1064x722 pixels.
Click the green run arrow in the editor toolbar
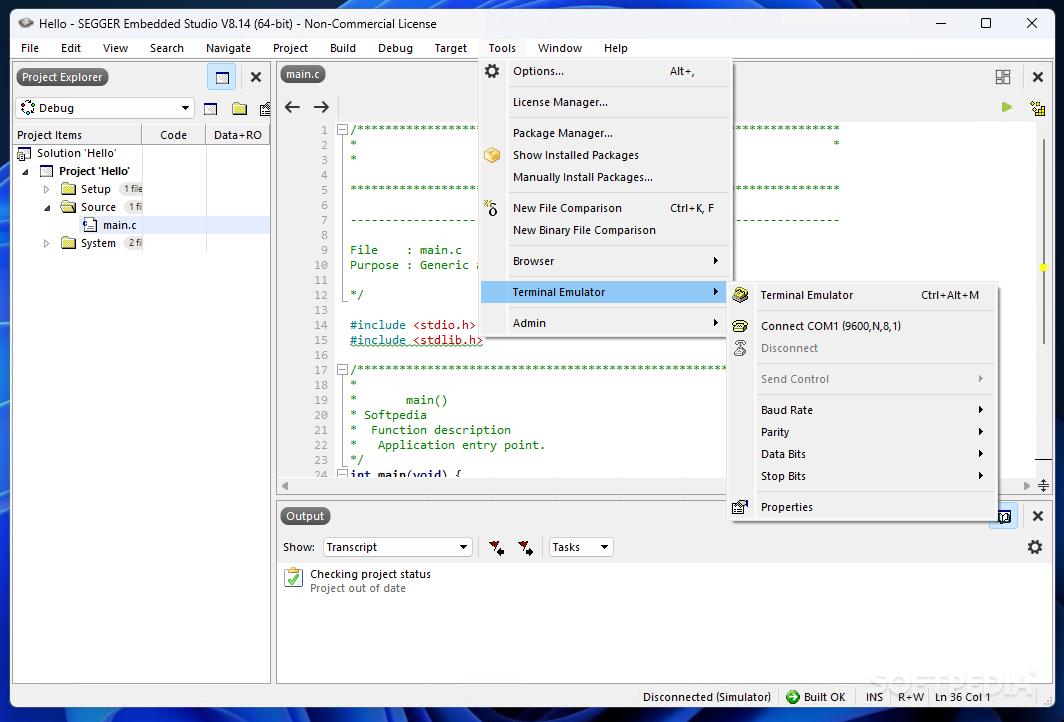(x=1007, y=107)
